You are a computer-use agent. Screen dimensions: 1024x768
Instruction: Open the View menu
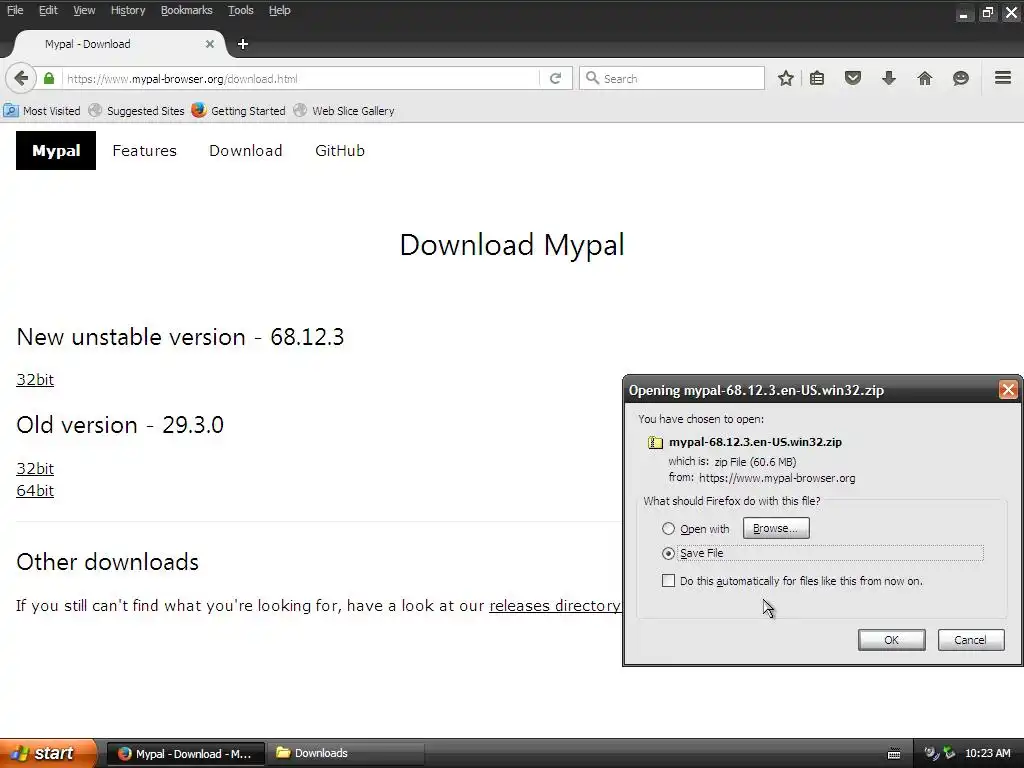point(84,10)
